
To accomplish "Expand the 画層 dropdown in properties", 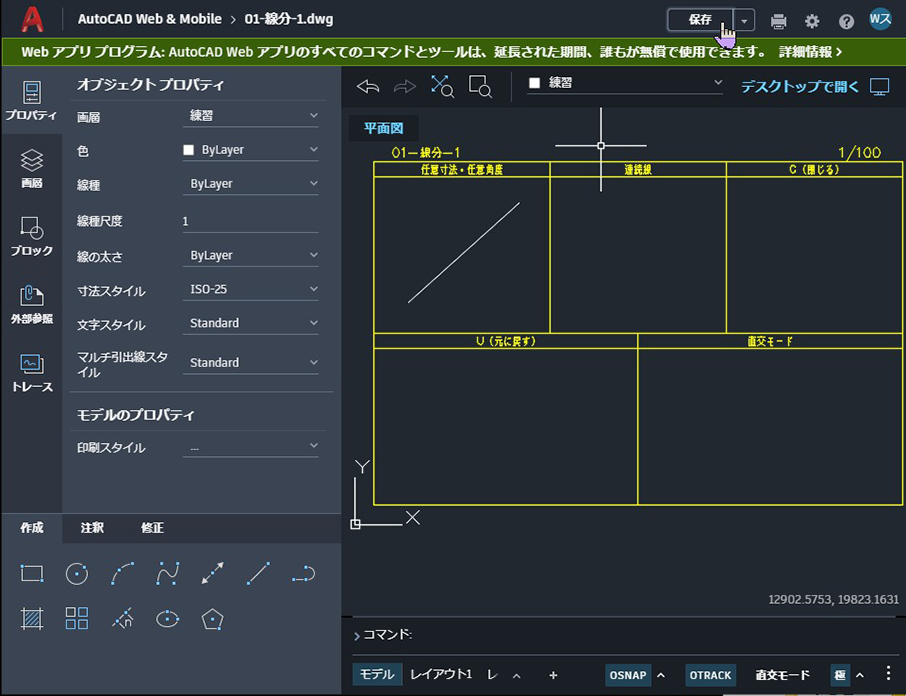I will (x=251, y=116).
